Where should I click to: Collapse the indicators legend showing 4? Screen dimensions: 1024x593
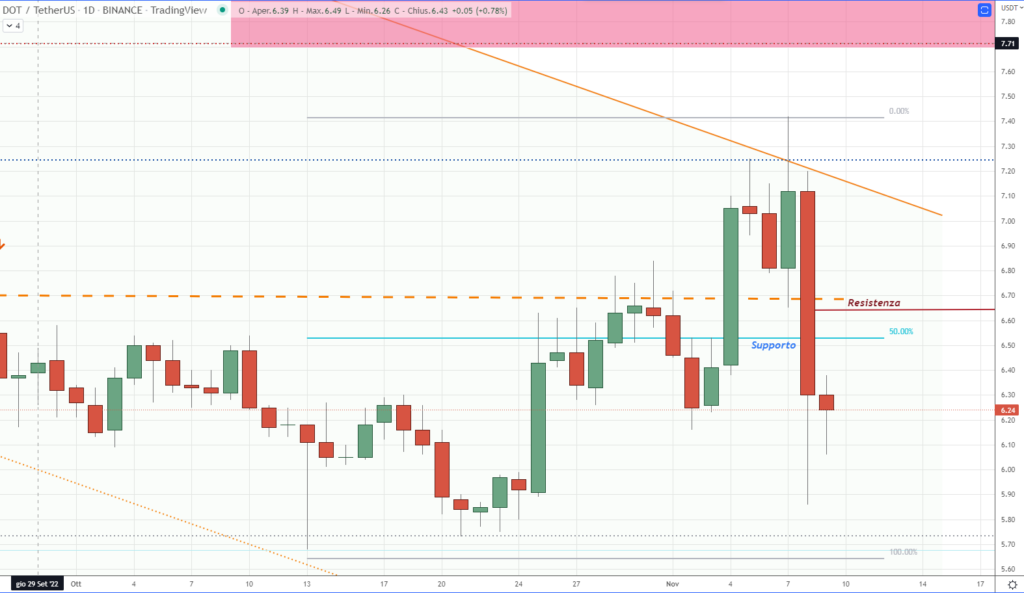click(13, 27)
